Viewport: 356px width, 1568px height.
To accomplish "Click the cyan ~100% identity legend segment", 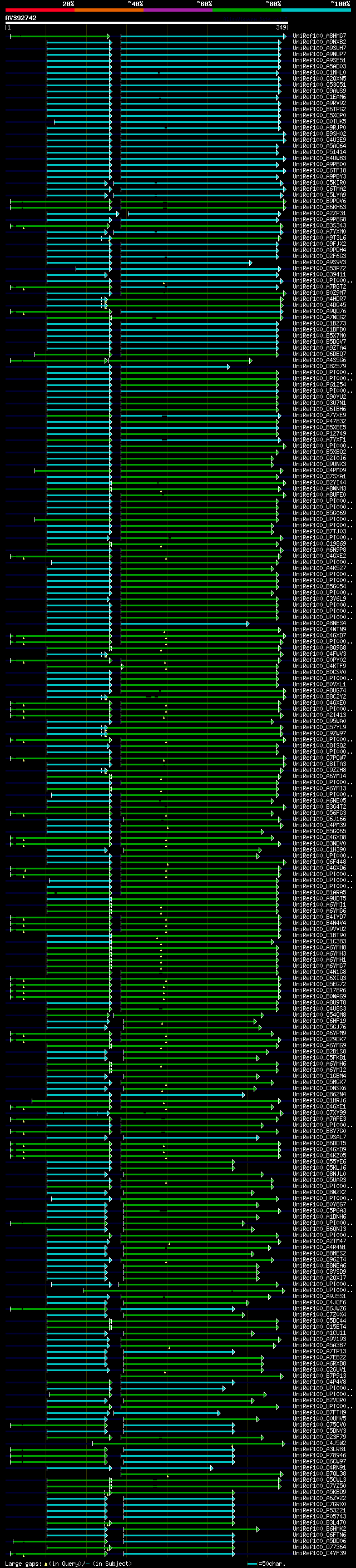I will pyautogui.click(x=316, y=10).
